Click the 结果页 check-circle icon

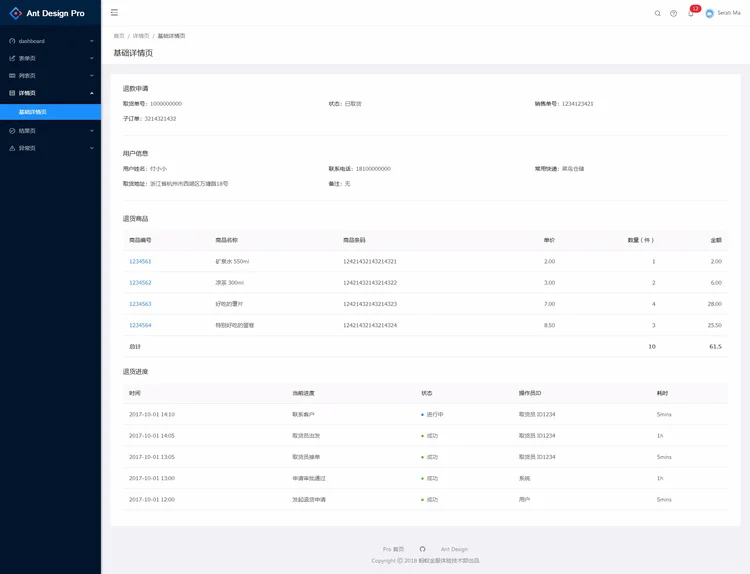(12, 131)
